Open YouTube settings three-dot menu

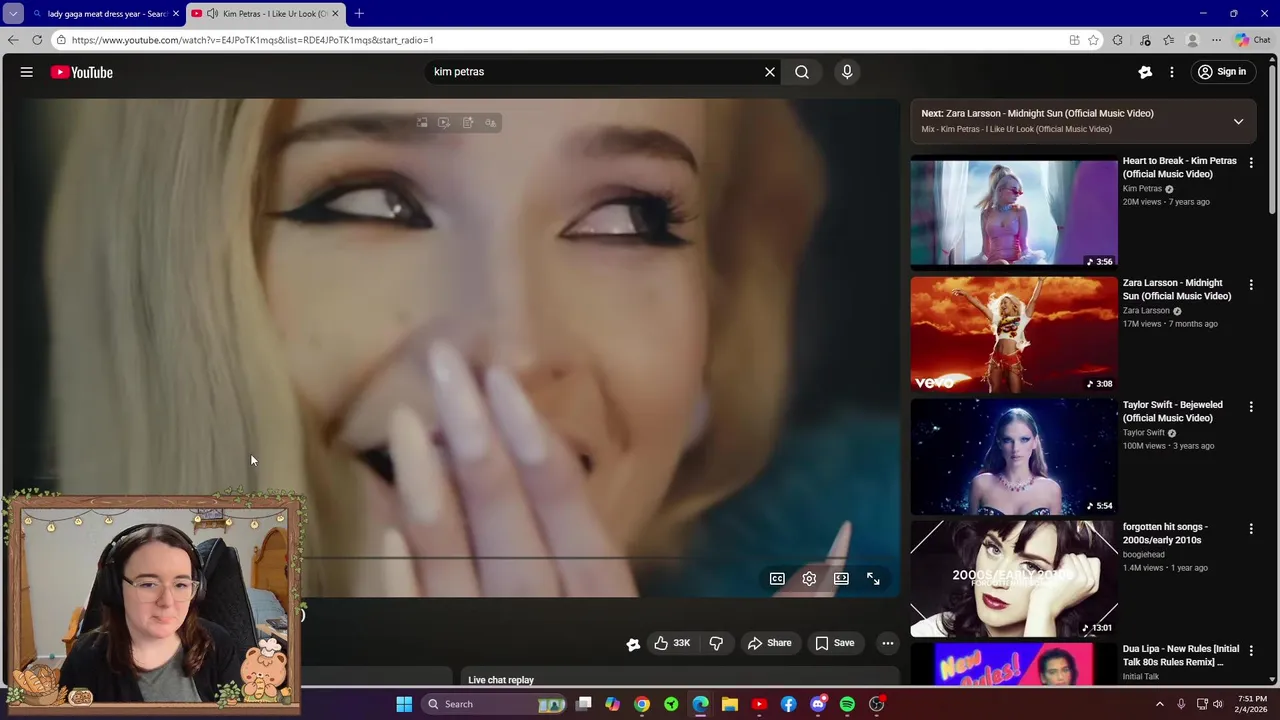click(1172, 72)
